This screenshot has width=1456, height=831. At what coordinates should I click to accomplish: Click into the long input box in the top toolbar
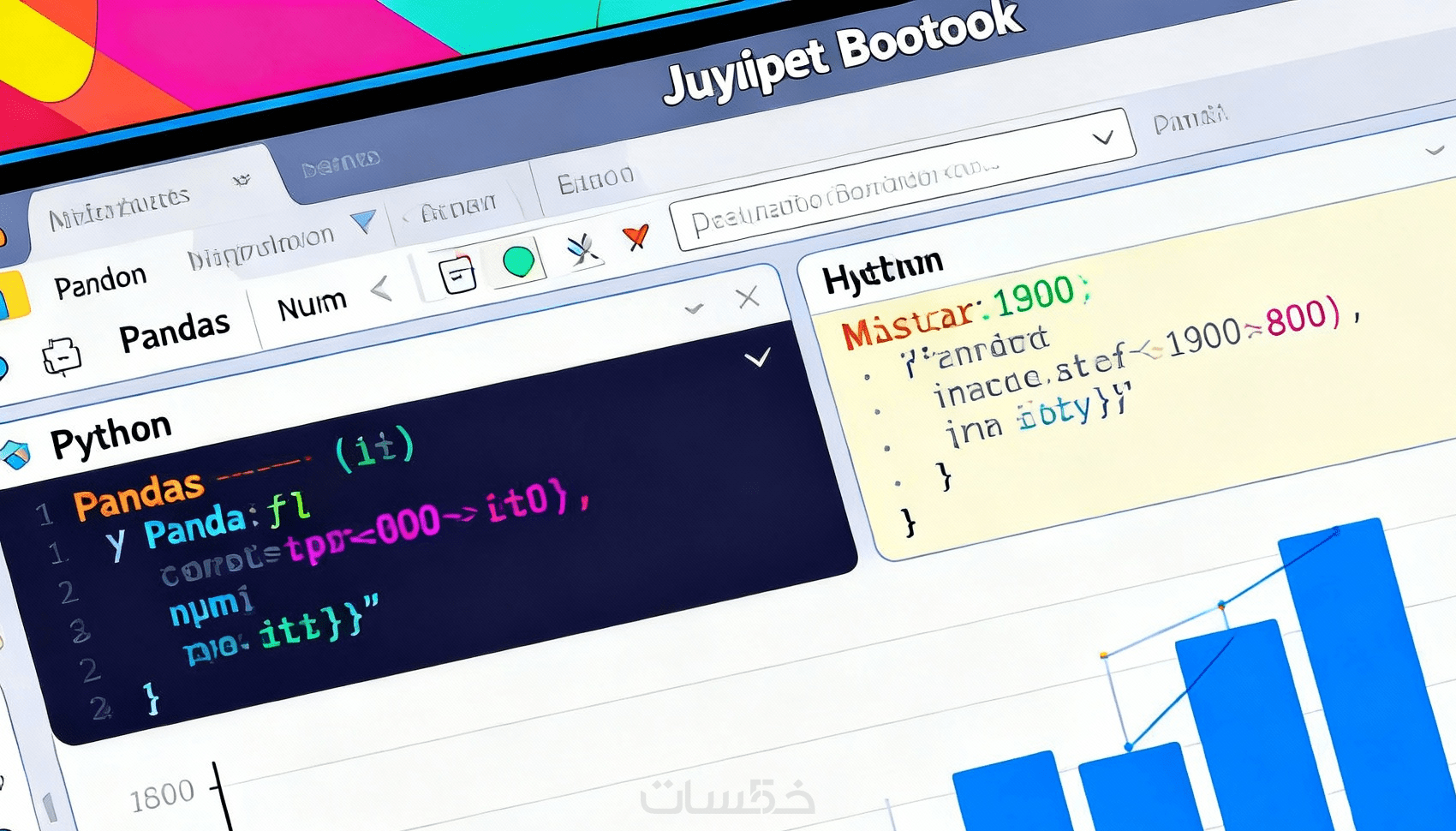(x=904, y=180)
